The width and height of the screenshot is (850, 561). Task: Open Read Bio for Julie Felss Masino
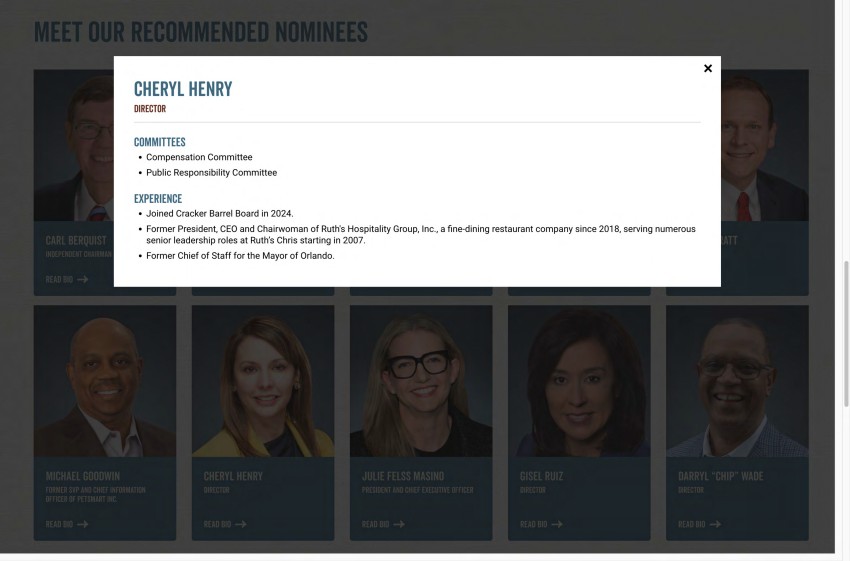coord(383,524)
